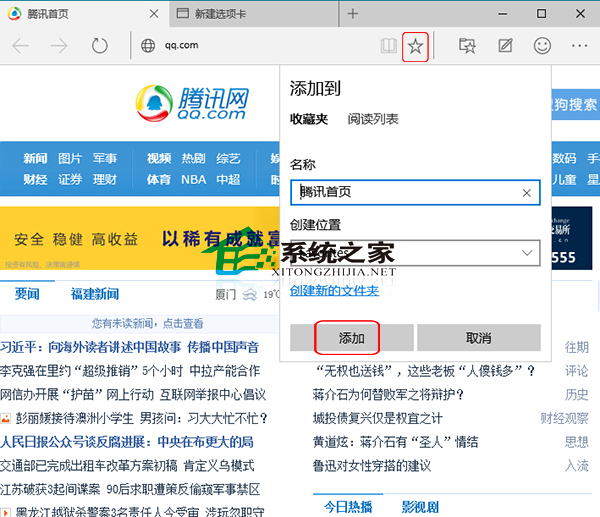The height and width of the screenshot is (517, 600).
Task: Click the Tencent QQ penguin logo
Action: click(154, 103)
